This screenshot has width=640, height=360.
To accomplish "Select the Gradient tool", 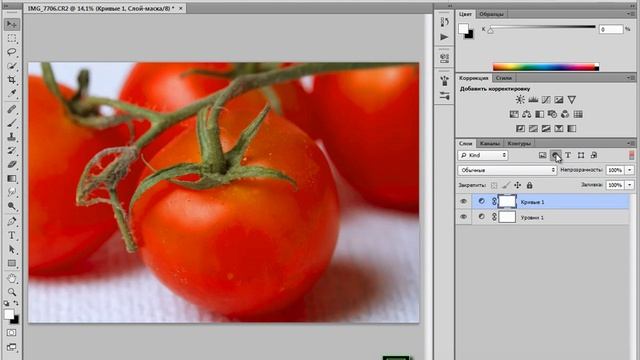I will tap(11, 178).
